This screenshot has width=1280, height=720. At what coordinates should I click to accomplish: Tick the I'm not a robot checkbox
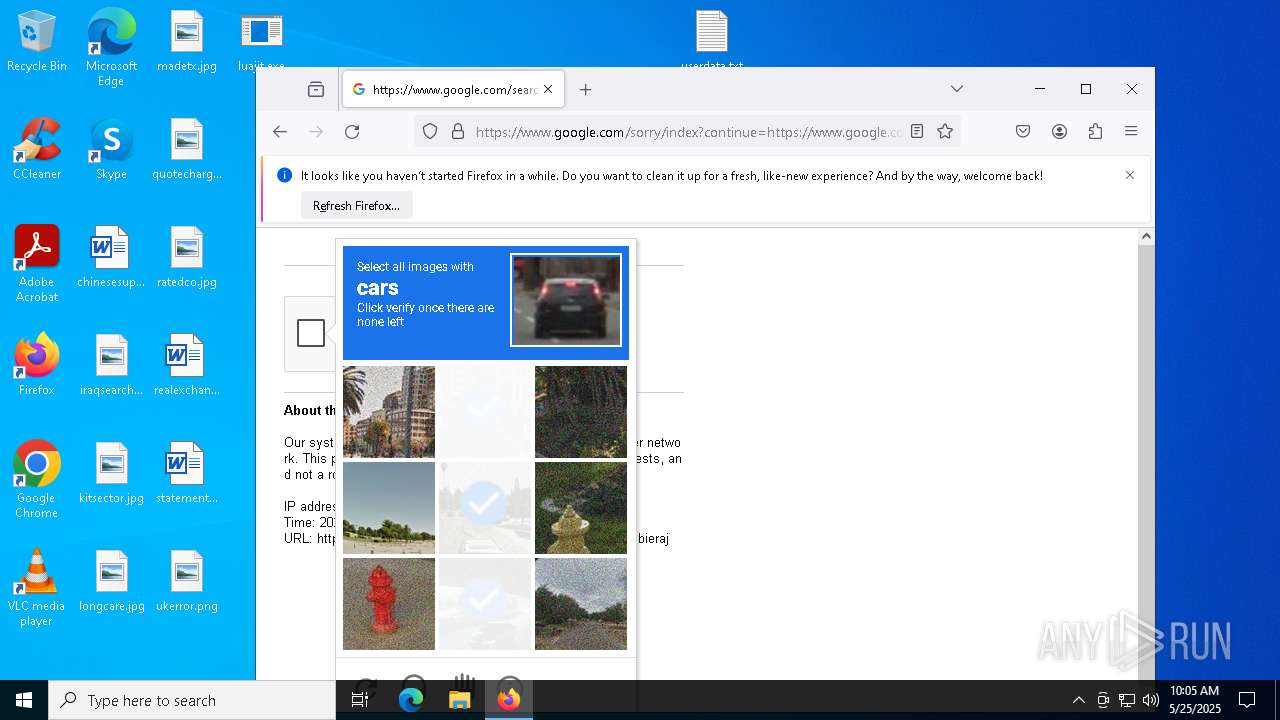tap(311, 333)
